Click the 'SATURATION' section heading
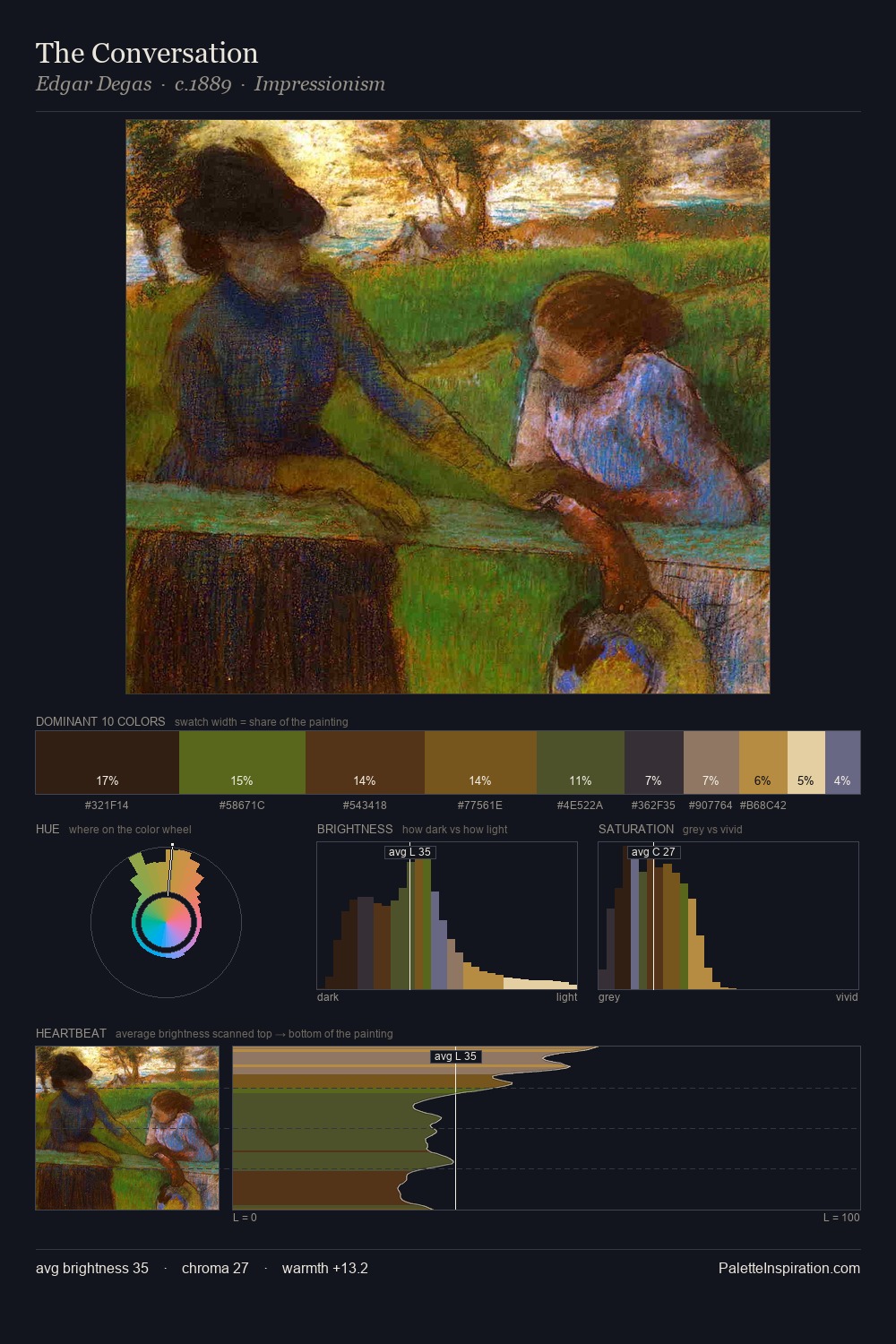 click(x=636, y=829)
